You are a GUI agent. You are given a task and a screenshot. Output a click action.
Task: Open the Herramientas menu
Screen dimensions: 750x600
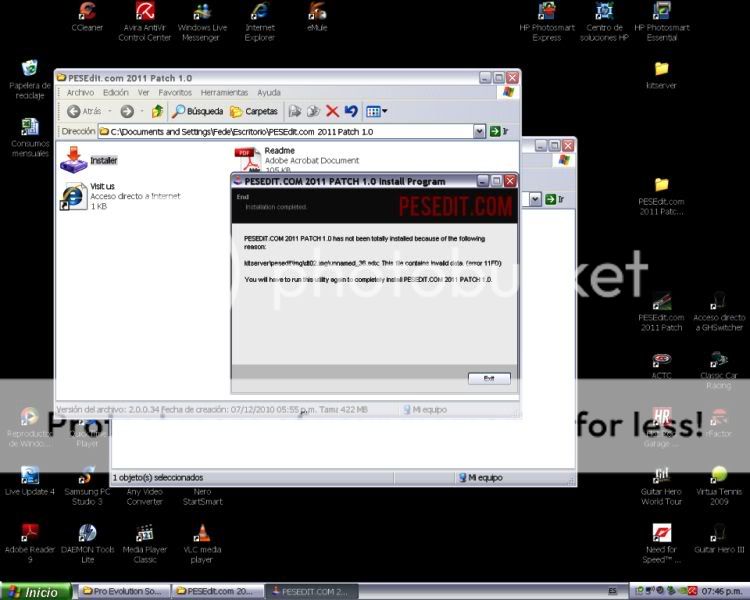(224, 93)
